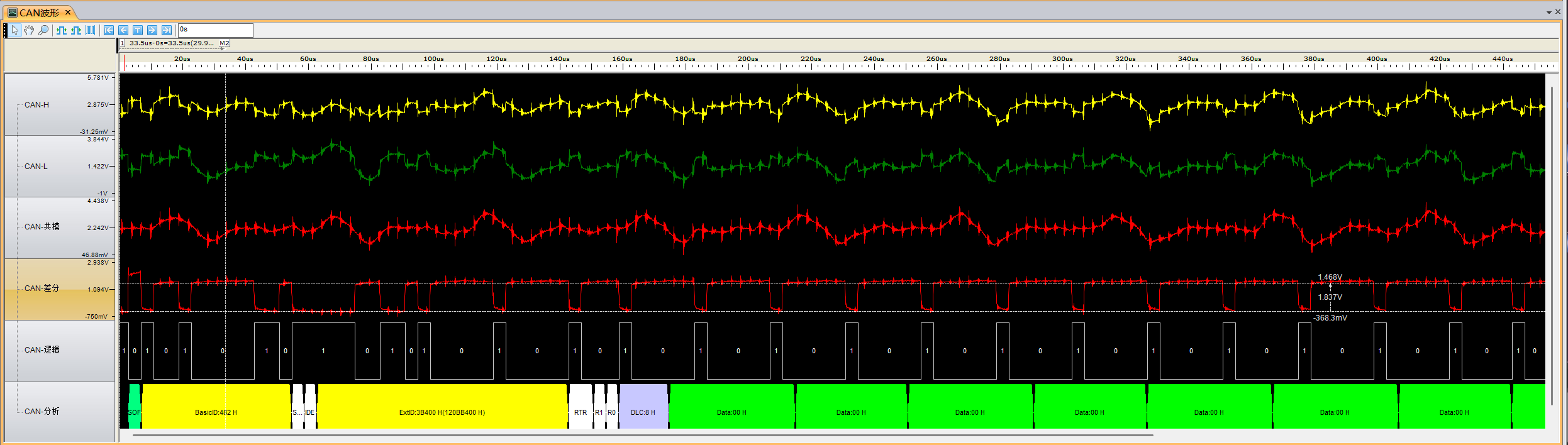Click the SOF decode segment
This screenshot has height=445, width=1568.
click(x=135, y=407)
